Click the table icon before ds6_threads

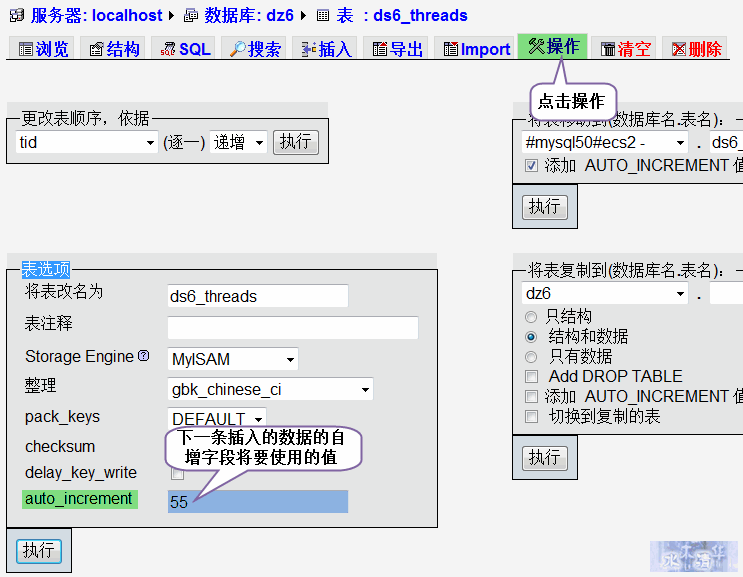(323, 16)
